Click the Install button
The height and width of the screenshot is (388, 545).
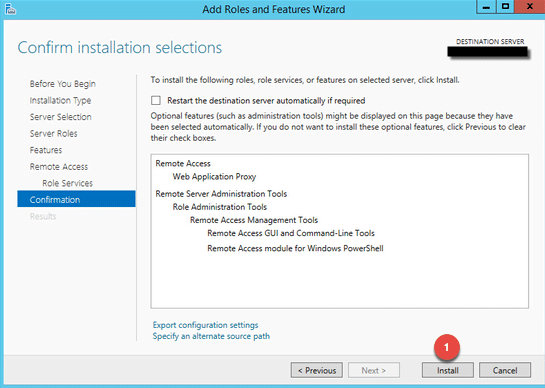coord(448,370)
